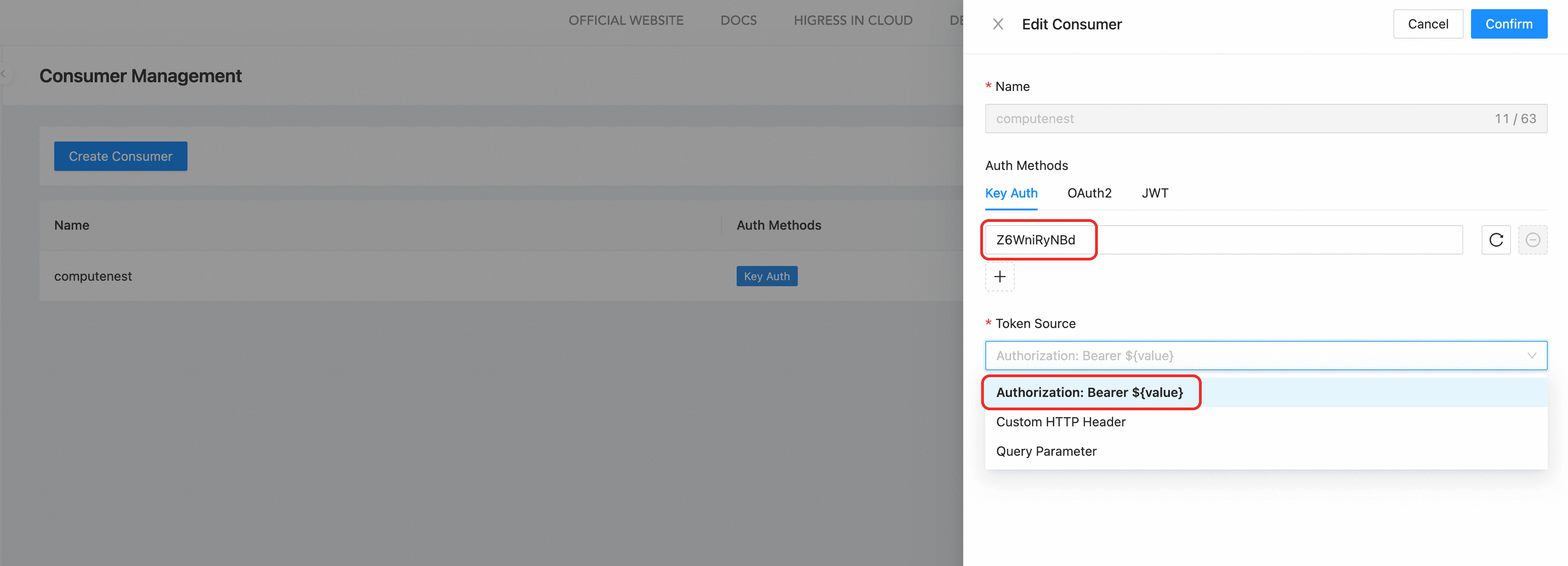Image resolution: width=1568 pixels, height=566 pixels.
Task: Remove the key using the minus icon
Action: pos(1533,240)
